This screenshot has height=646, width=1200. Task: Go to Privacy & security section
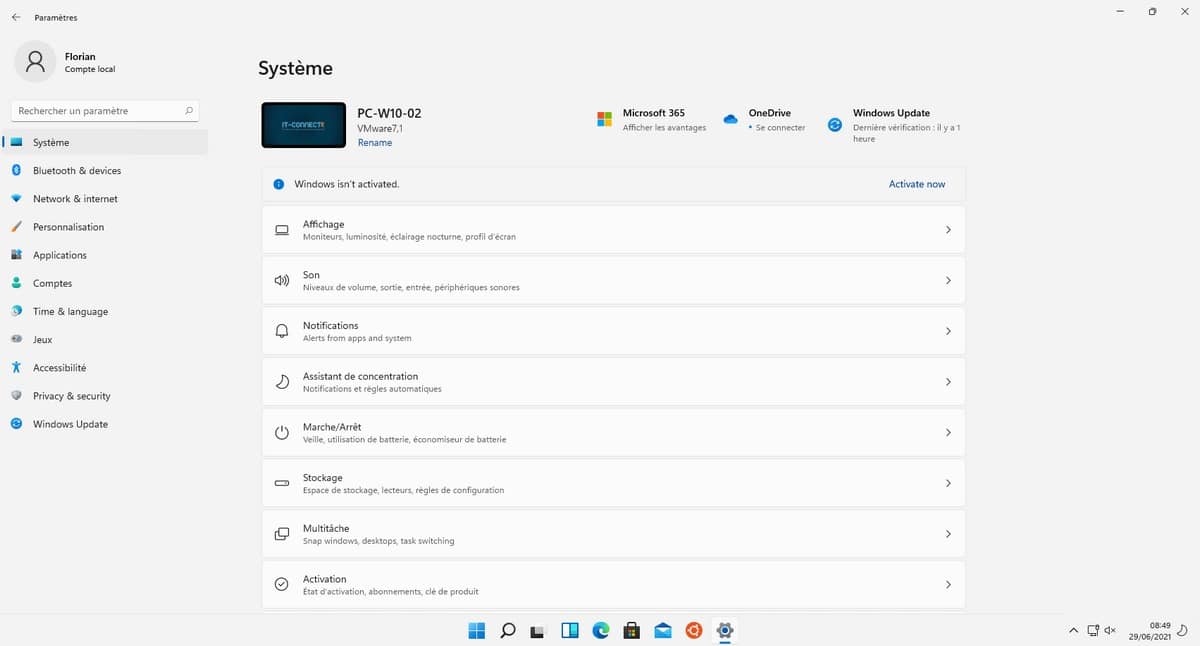(x=71, y=396)
